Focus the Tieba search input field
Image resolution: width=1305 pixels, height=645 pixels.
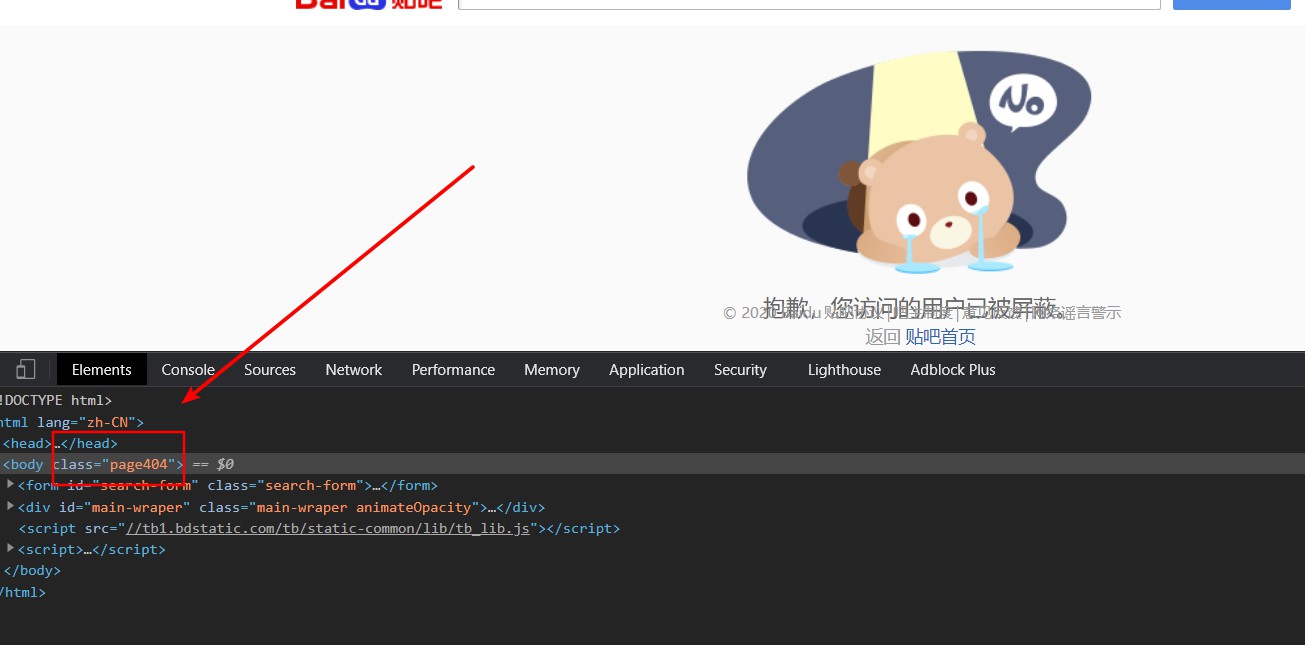pyautogui.click(x=809, y=4)
